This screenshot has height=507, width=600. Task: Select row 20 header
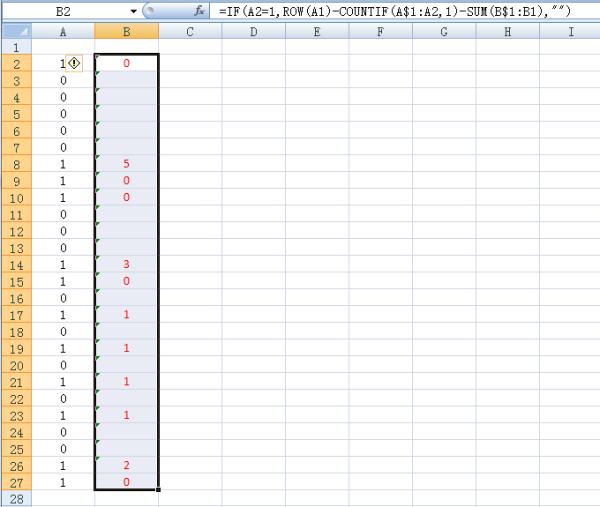(16, 365)
